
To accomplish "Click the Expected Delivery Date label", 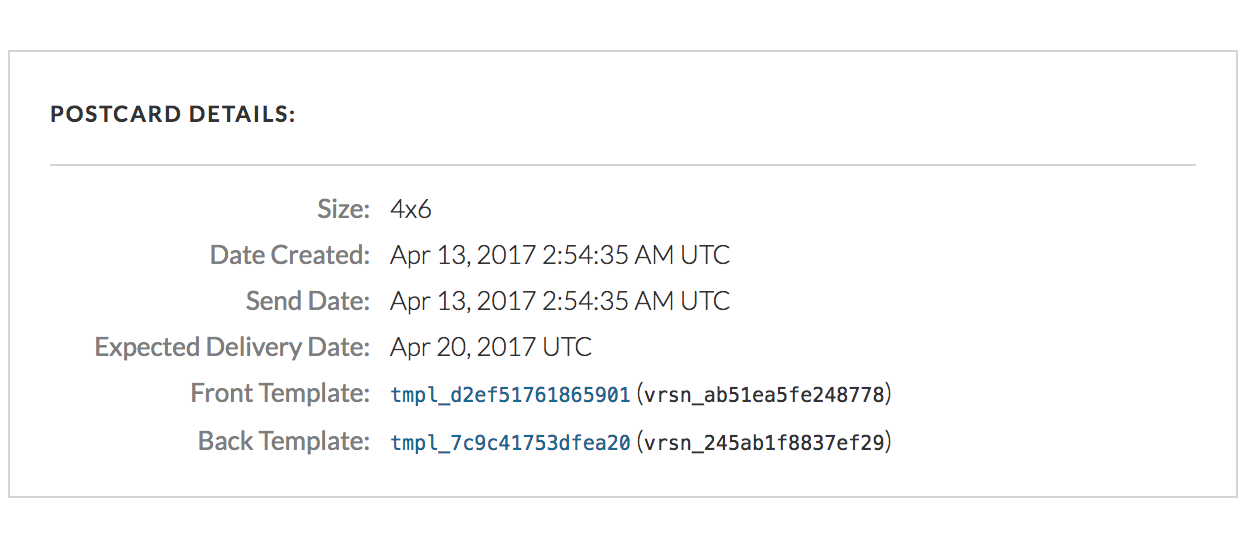I will pyautogui.click(x=233, y=347).
